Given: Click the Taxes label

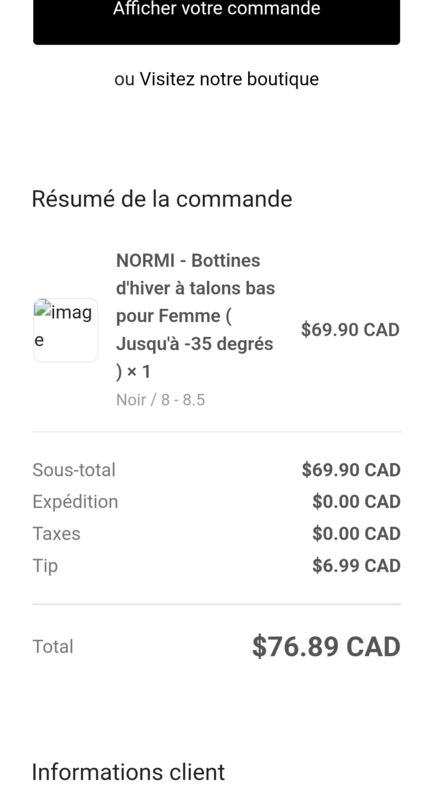Looking at the screenshot, I should pos(57,534).
